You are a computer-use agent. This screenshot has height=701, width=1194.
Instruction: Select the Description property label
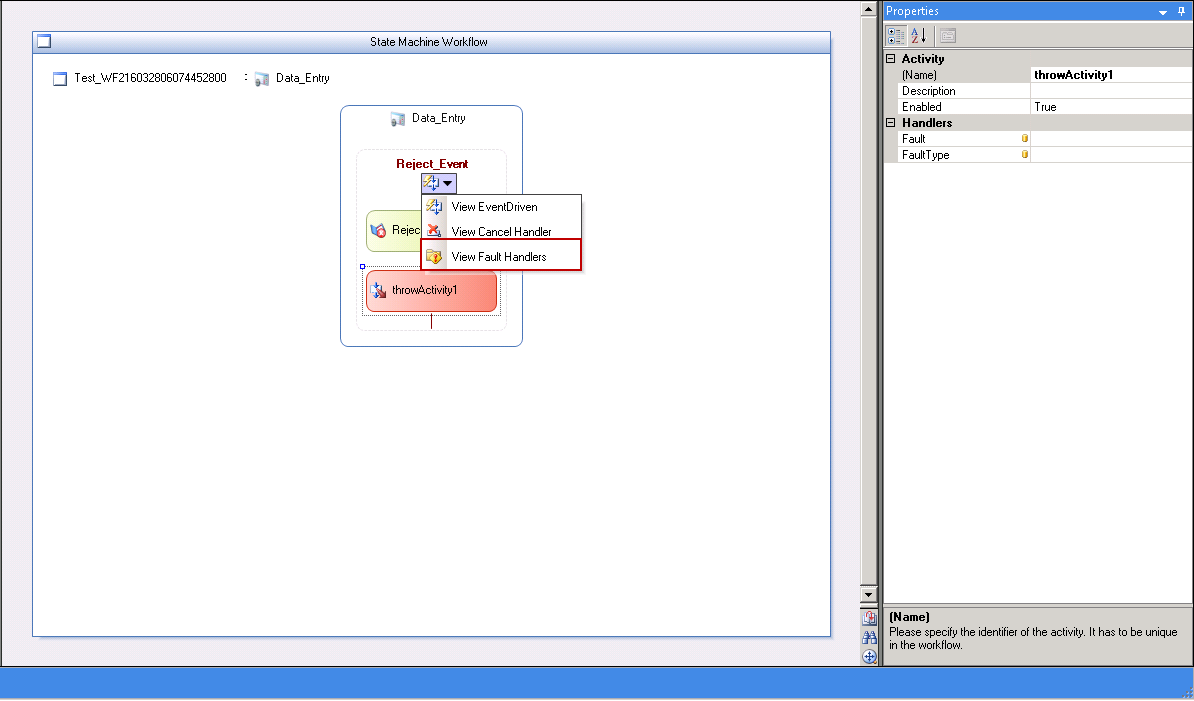[928, 91]
